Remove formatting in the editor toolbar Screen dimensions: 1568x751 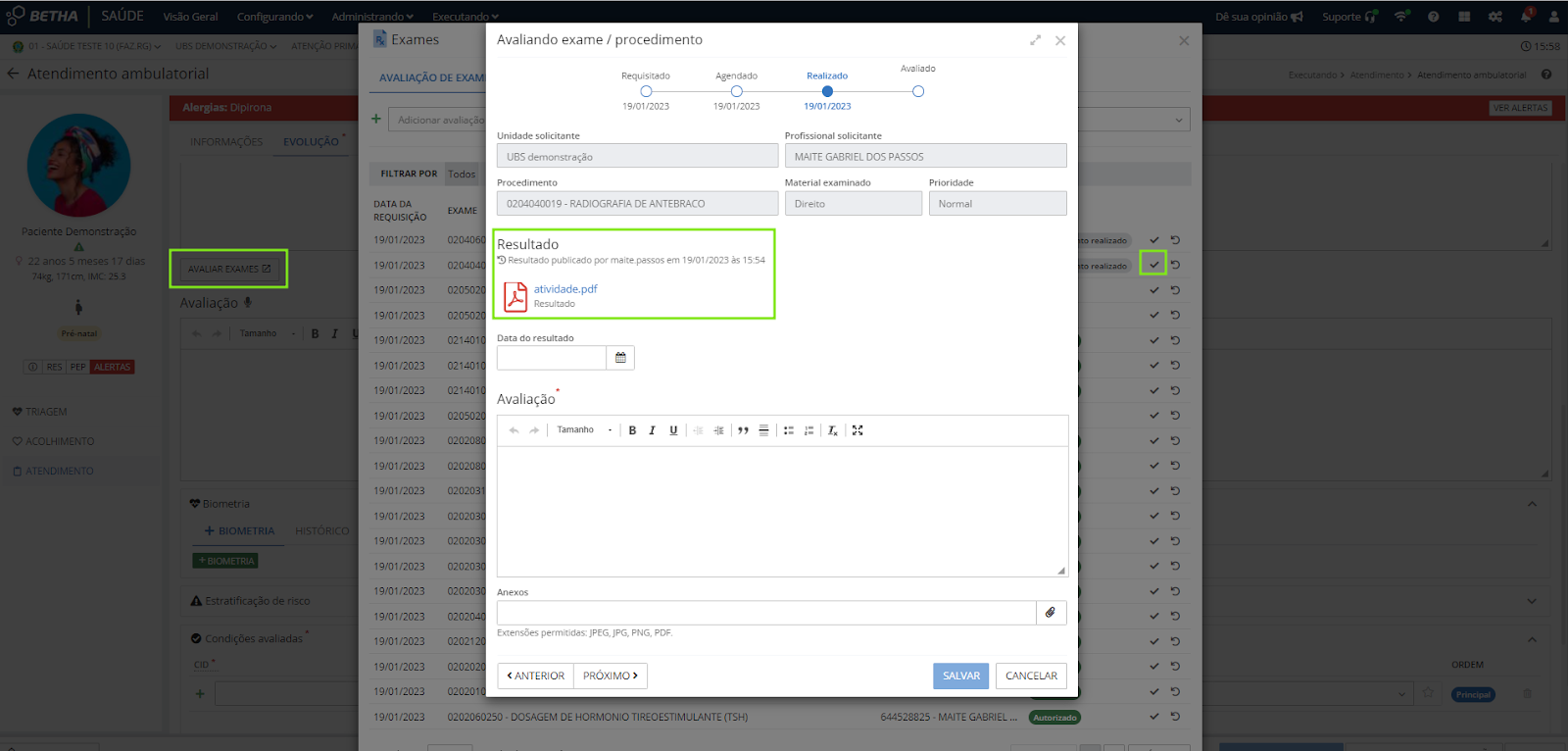[x=833, y=430]
